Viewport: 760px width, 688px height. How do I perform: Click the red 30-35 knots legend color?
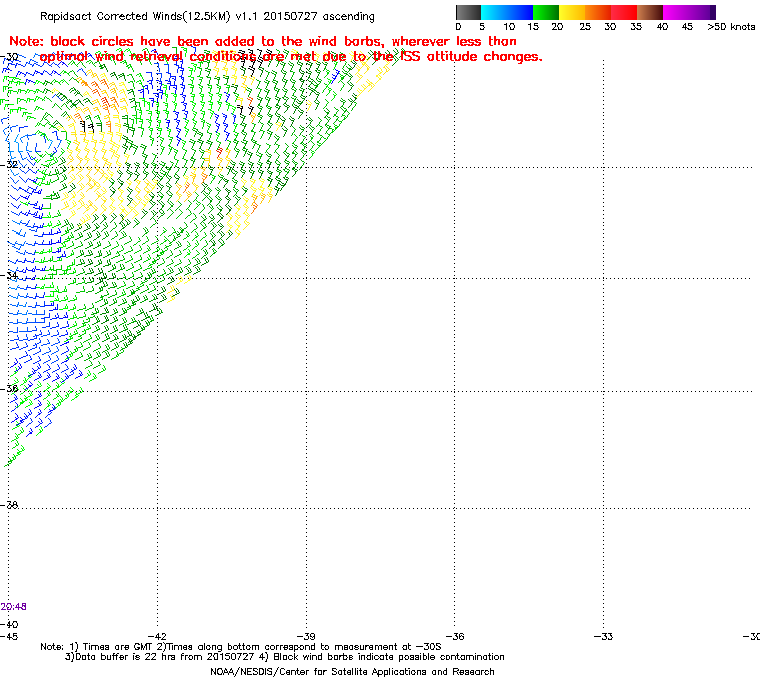[624, 12]
